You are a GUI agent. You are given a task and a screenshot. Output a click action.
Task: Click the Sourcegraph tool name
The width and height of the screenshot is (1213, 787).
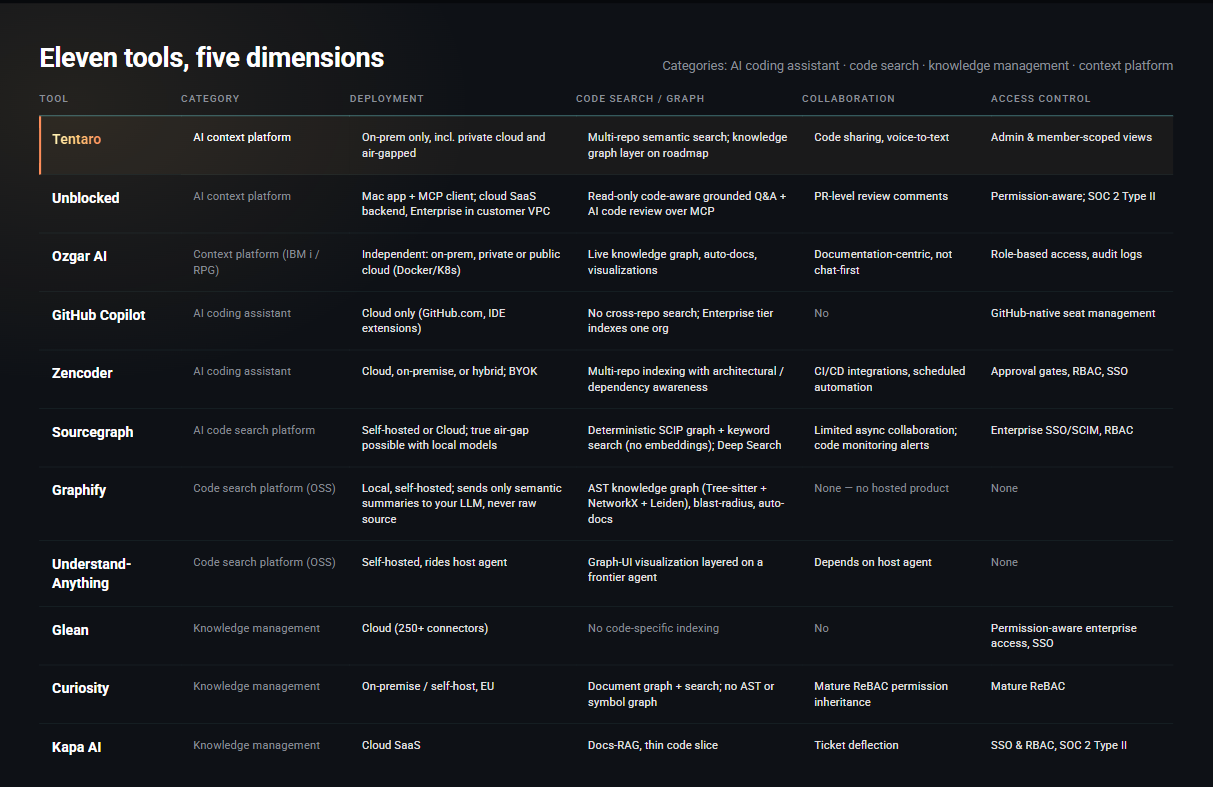point(92,432)
